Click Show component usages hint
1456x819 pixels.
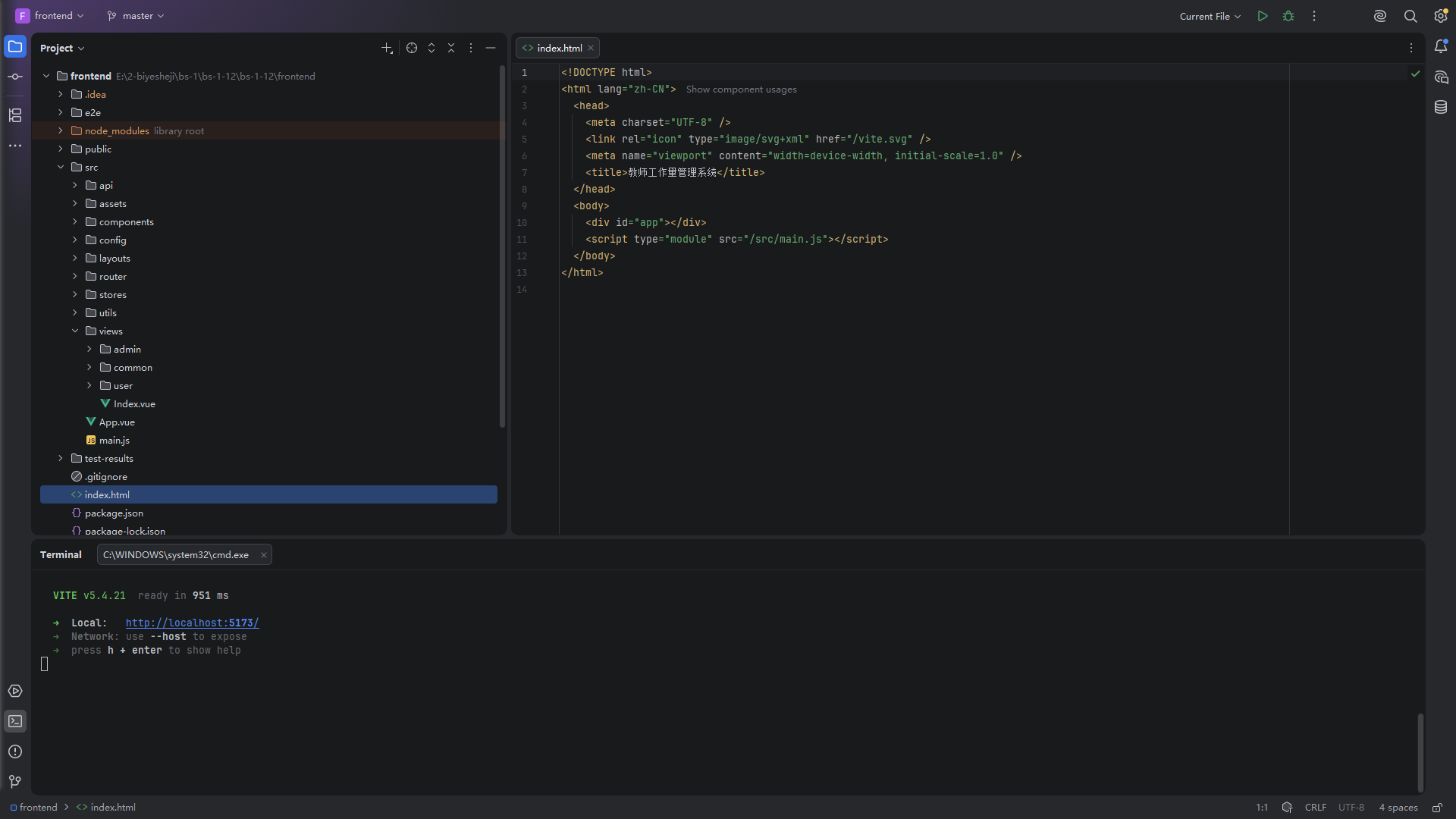tap(741, 89)
